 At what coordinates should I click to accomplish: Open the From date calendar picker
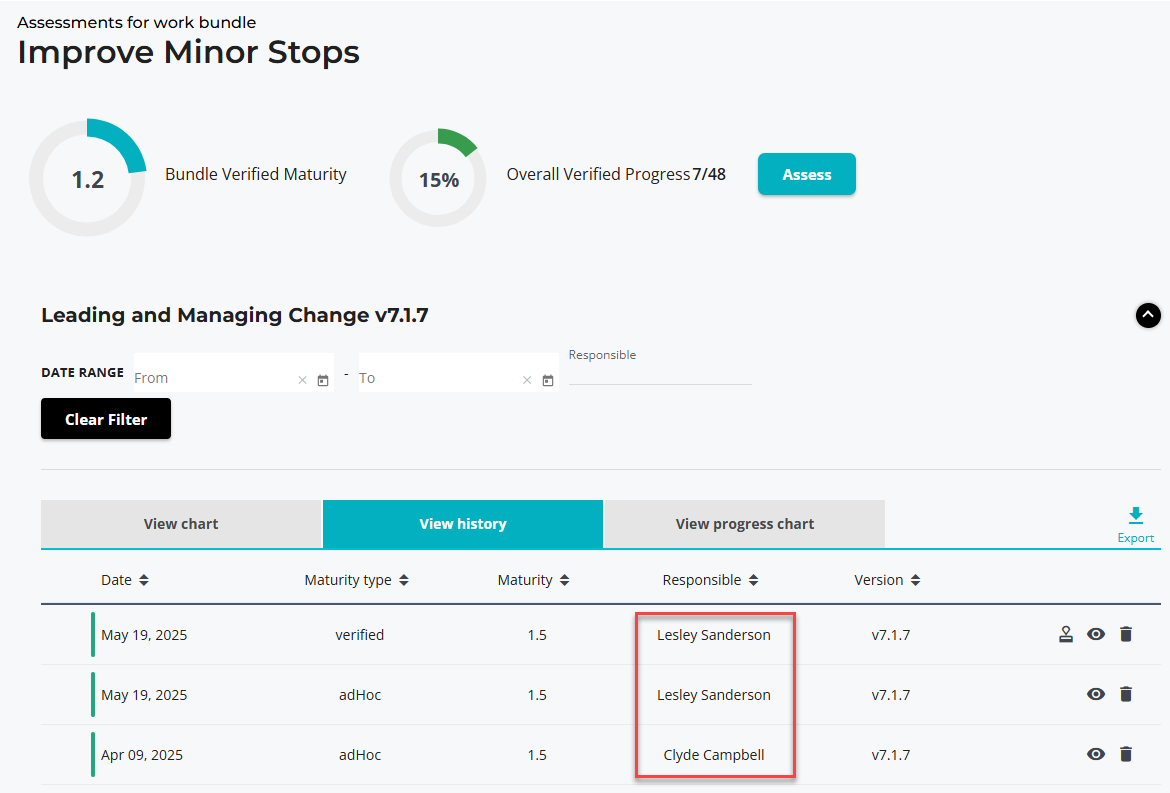tap(323, 380)
